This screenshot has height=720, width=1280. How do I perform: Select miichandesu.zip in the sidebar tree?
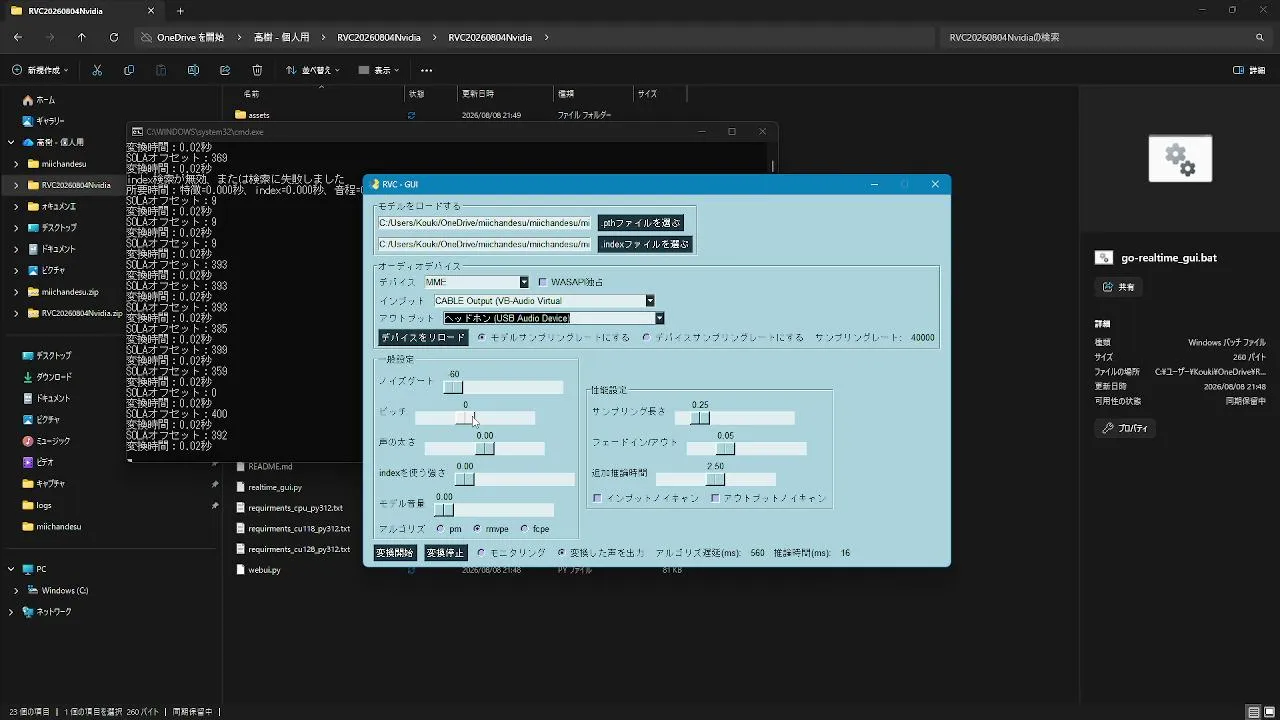coord(63,292)
